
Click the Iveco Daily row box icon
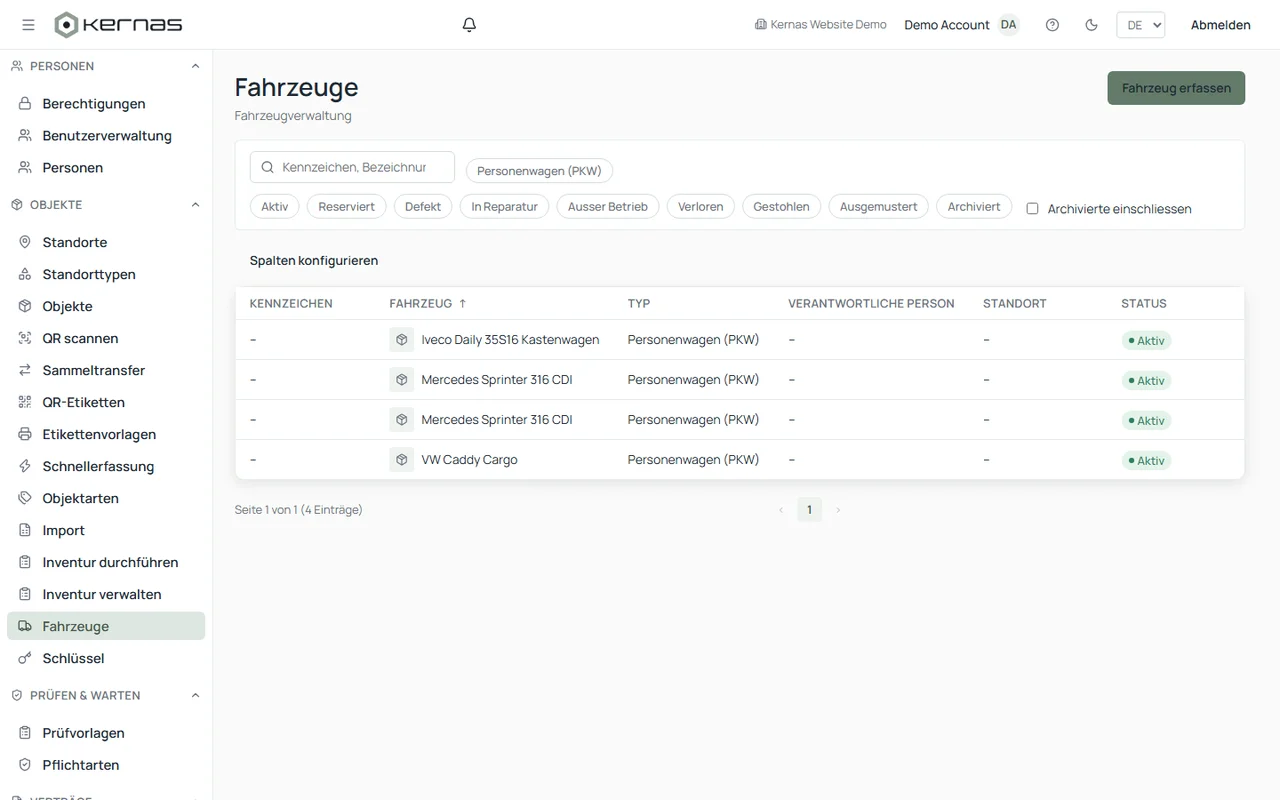[402, 340]
